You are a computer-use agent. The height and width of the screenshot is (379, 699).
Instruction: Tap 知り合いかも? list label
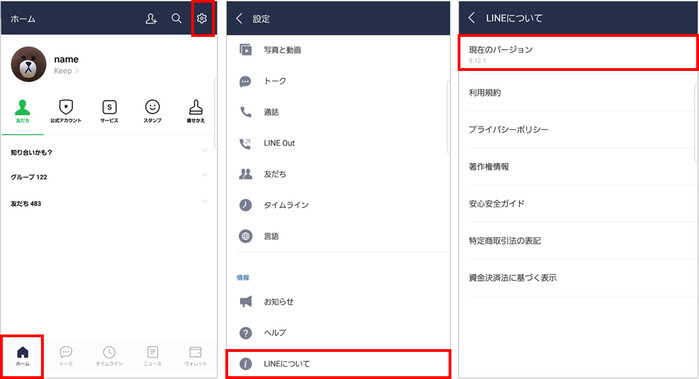point(31,152)
